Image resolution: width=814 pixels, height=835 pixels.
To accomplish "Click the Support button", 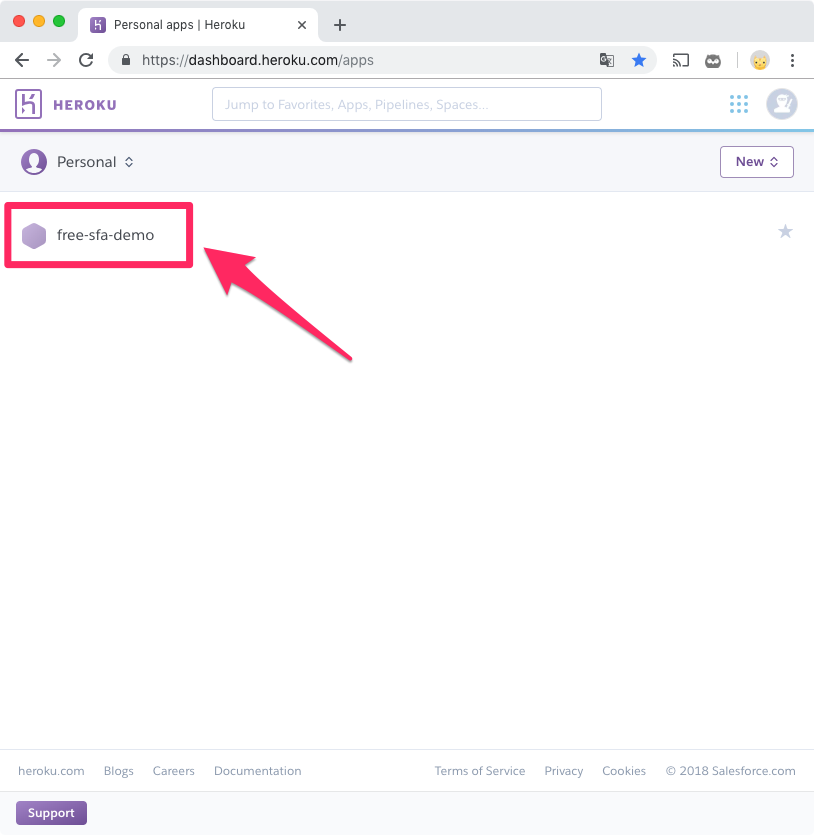I will [x=51, y=813].
